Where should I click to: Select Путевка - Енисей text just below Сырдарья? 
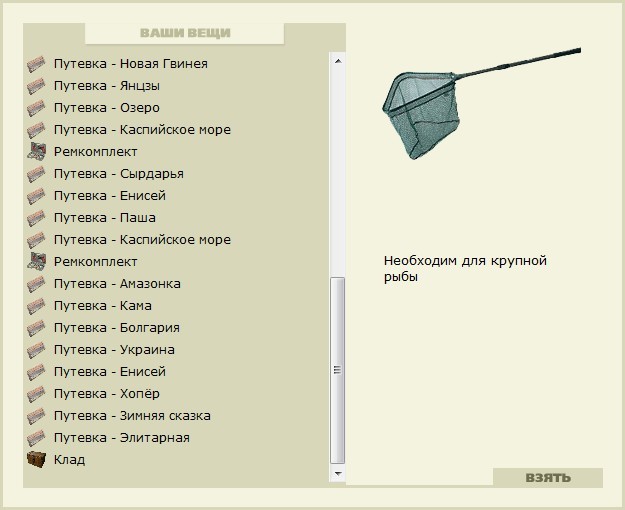pyautogui.click(x=110, y=196)
